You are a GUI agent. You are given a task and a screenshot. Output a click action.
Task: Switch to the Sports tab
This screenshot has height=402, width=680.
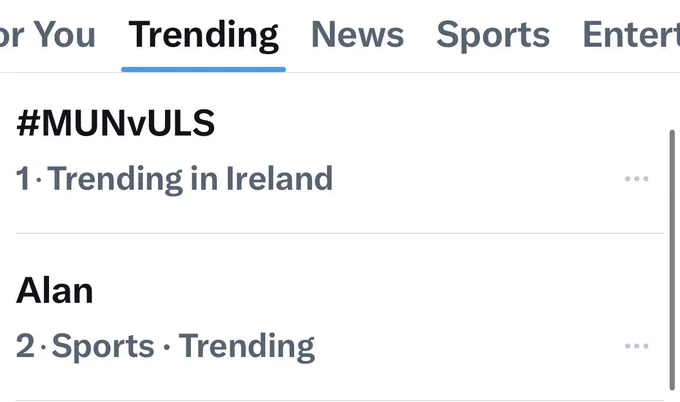tap(493, 36)
